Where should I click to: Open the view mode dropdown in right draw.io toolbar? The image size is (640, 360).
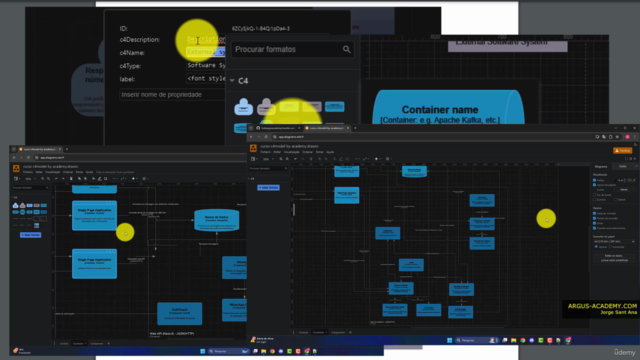254,159
